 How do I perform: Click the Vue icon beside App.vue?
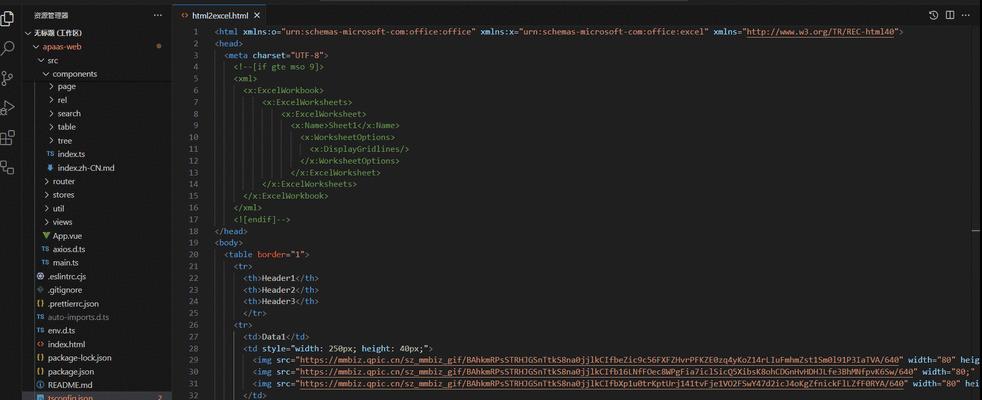click(46, 236)
